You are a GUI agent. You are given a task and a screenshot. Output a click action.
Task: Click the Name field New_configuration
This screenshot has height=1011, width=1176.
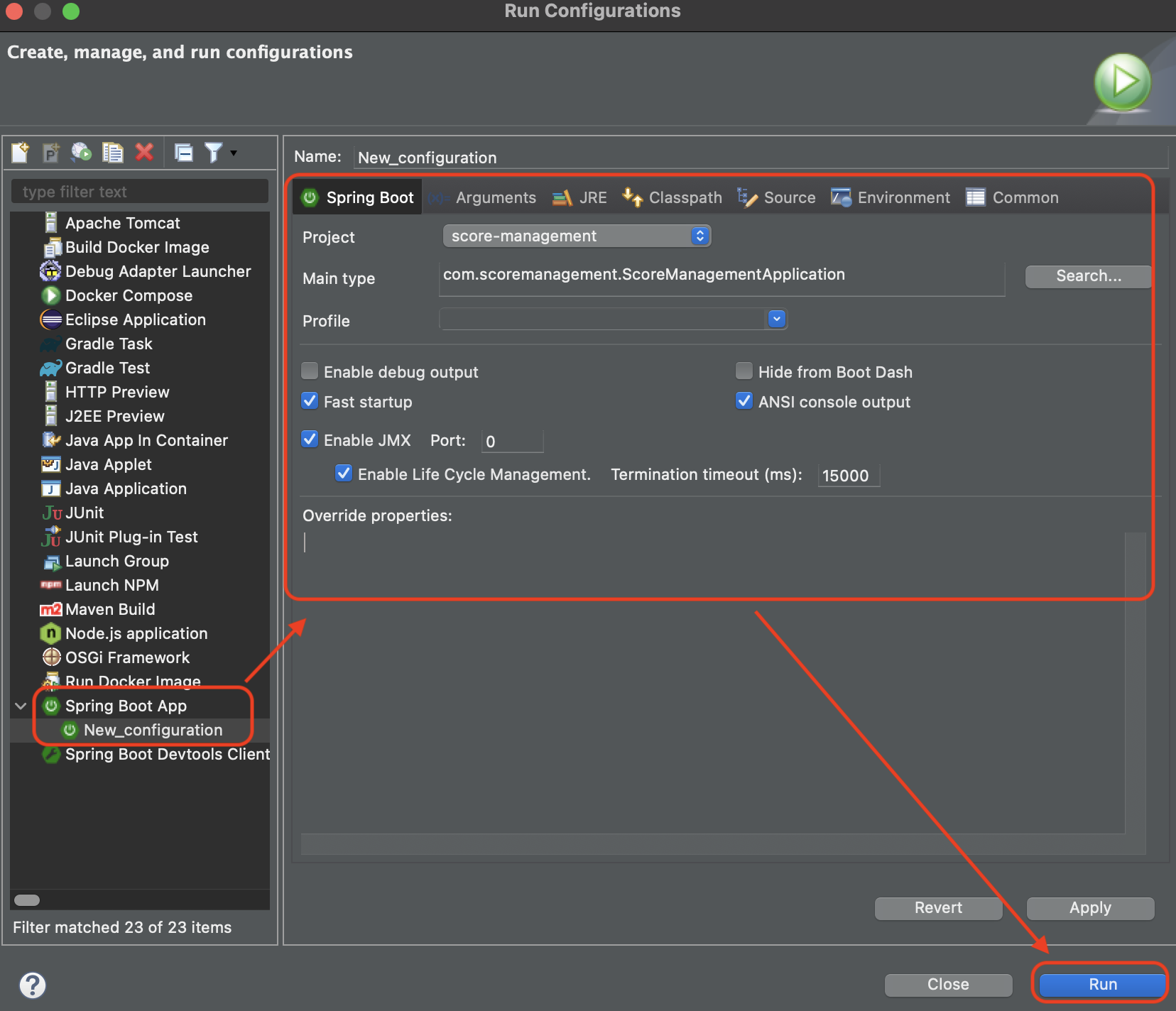pyautogui.click(x=761, y=157)
